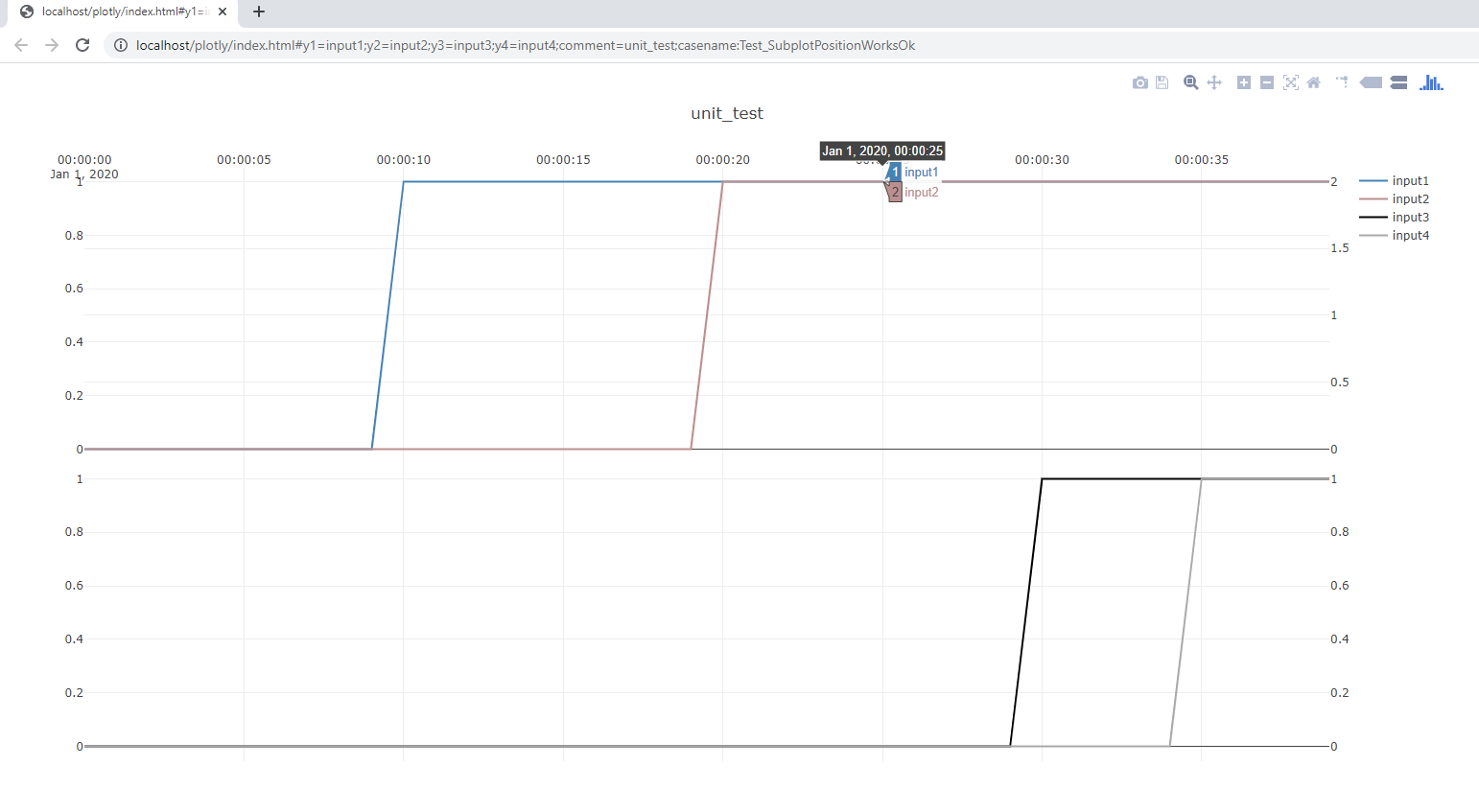Toggle visibility of input3 in the legend

tap(1410, 217)
